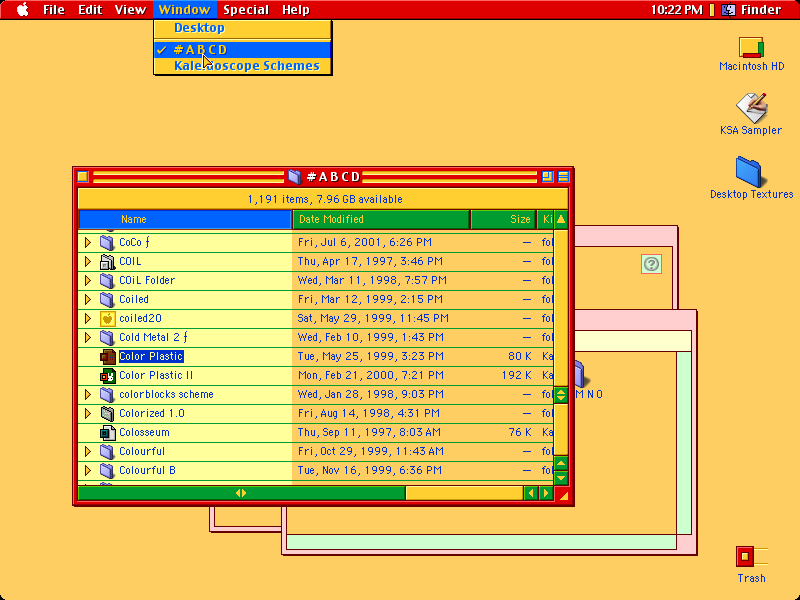Open the View menu
Screen dimensions: 800x600
130,9
